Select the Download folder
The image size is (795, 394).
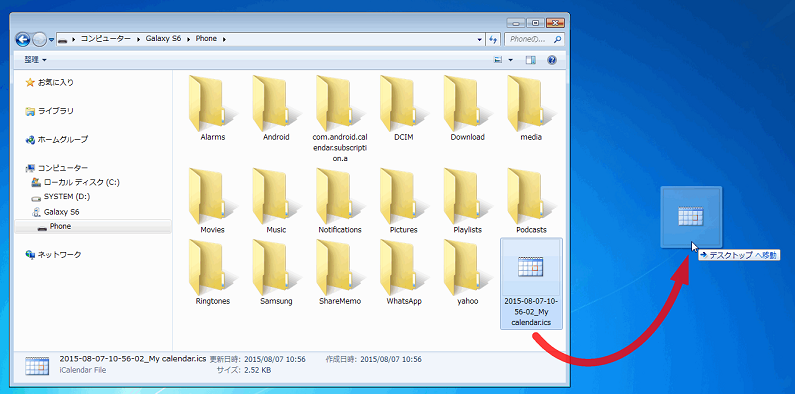pos(467,109)
